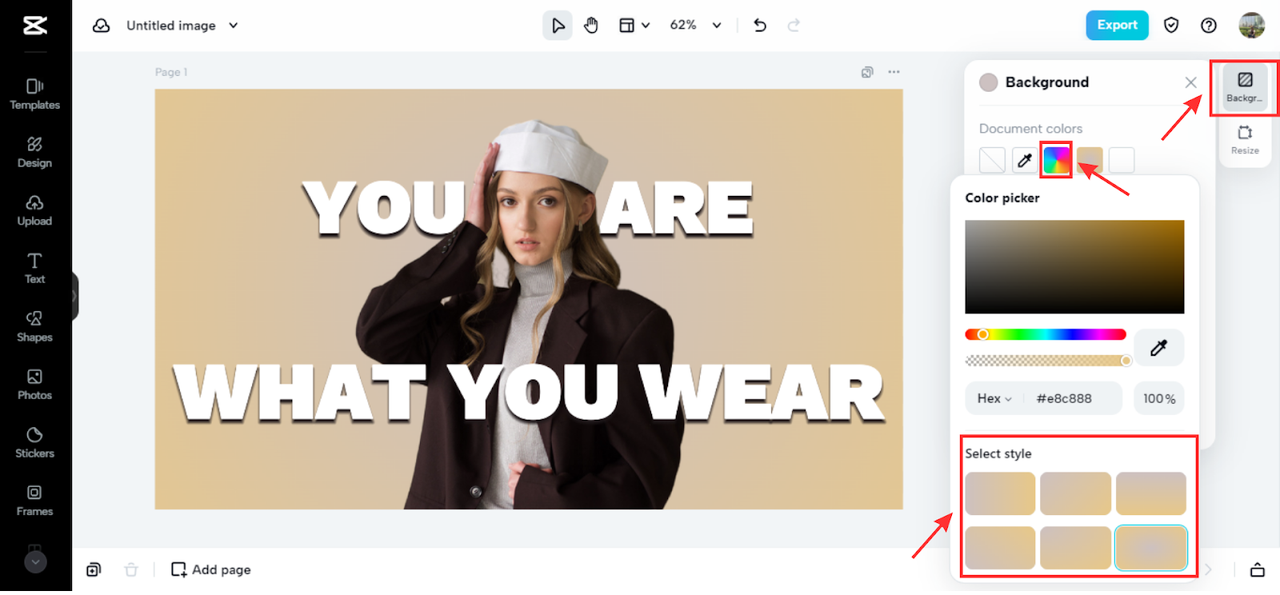Click the page duplicate icon in bottom bar
The height and width of the screenshot is (595, 1280).
click(x=93, y=569)
